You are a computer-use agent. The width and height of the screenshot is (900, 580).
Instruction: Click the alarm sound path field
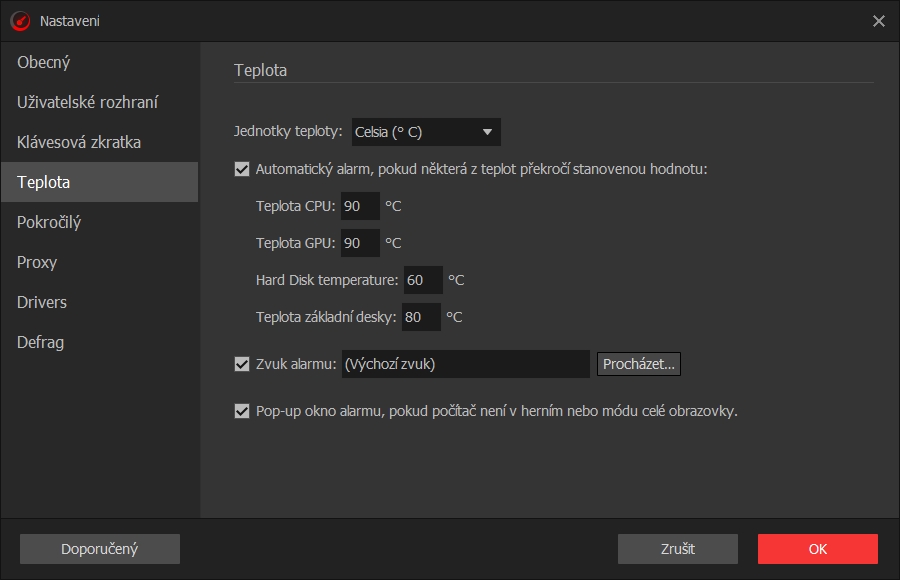[465, 364]
